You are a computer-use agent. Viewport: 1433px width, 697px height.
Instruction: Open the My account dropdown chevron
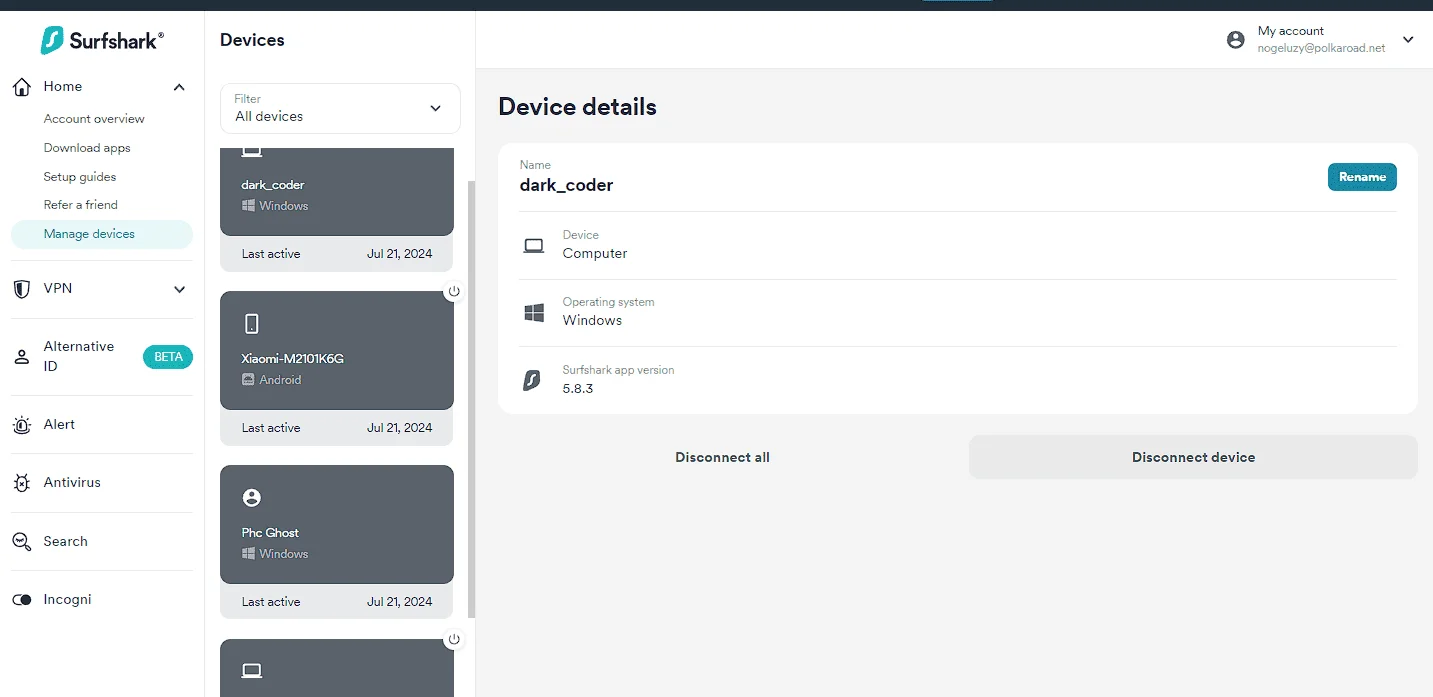[1408, 40]
